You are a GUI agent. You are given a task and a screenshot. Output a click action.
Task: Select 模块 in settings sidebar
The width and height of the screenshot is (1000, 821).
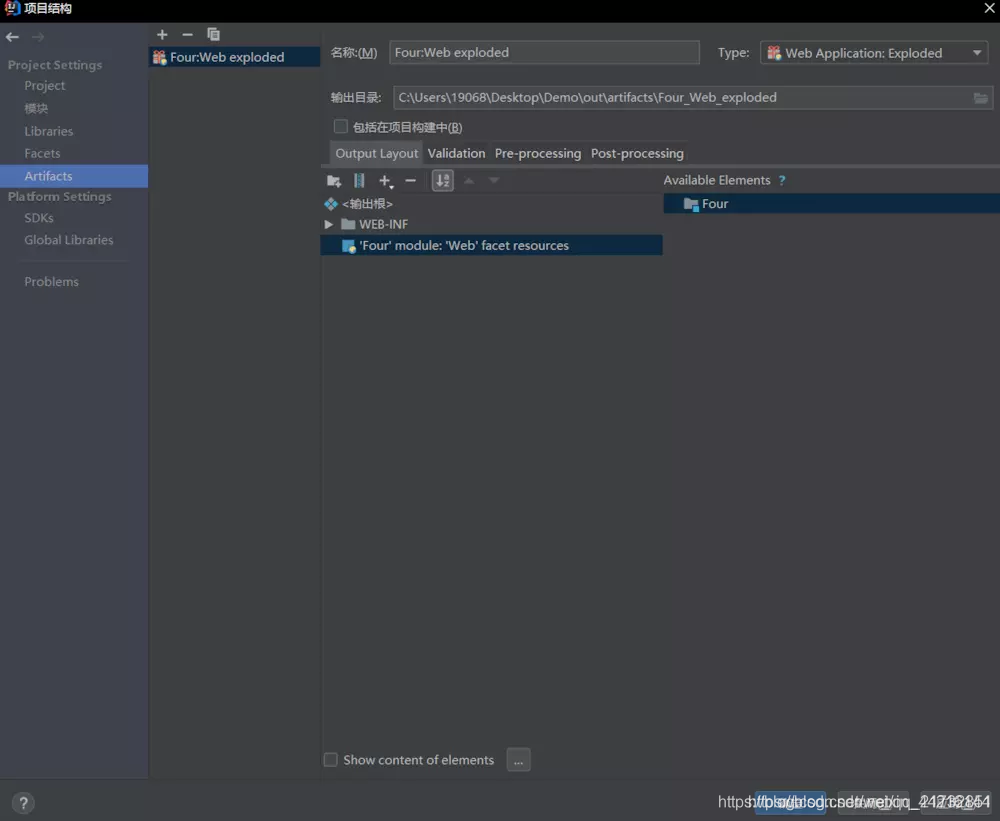pyautogui.click(x=36, y=108)
